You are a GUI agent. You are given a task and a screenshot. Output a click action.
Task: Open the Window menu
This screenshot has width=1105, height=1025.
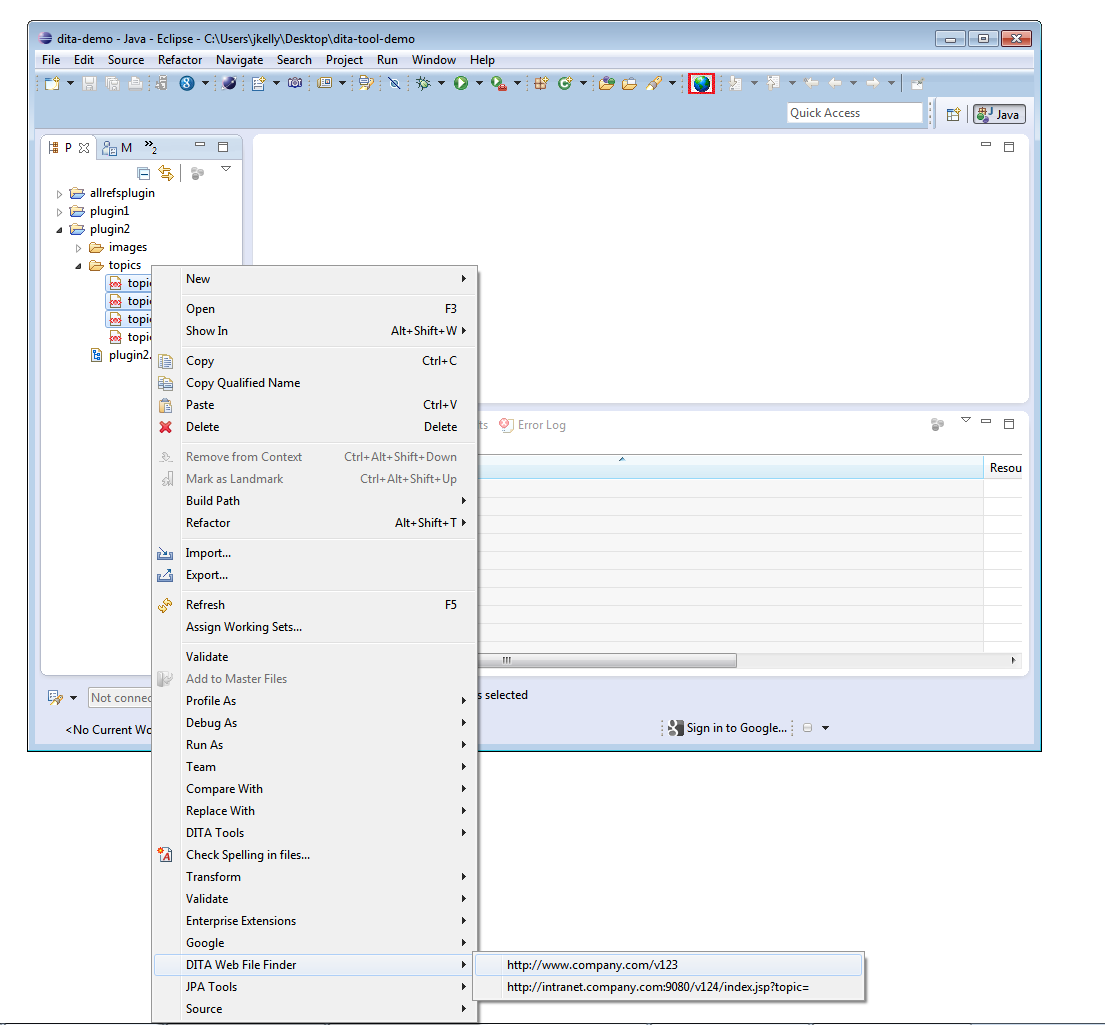433,60
